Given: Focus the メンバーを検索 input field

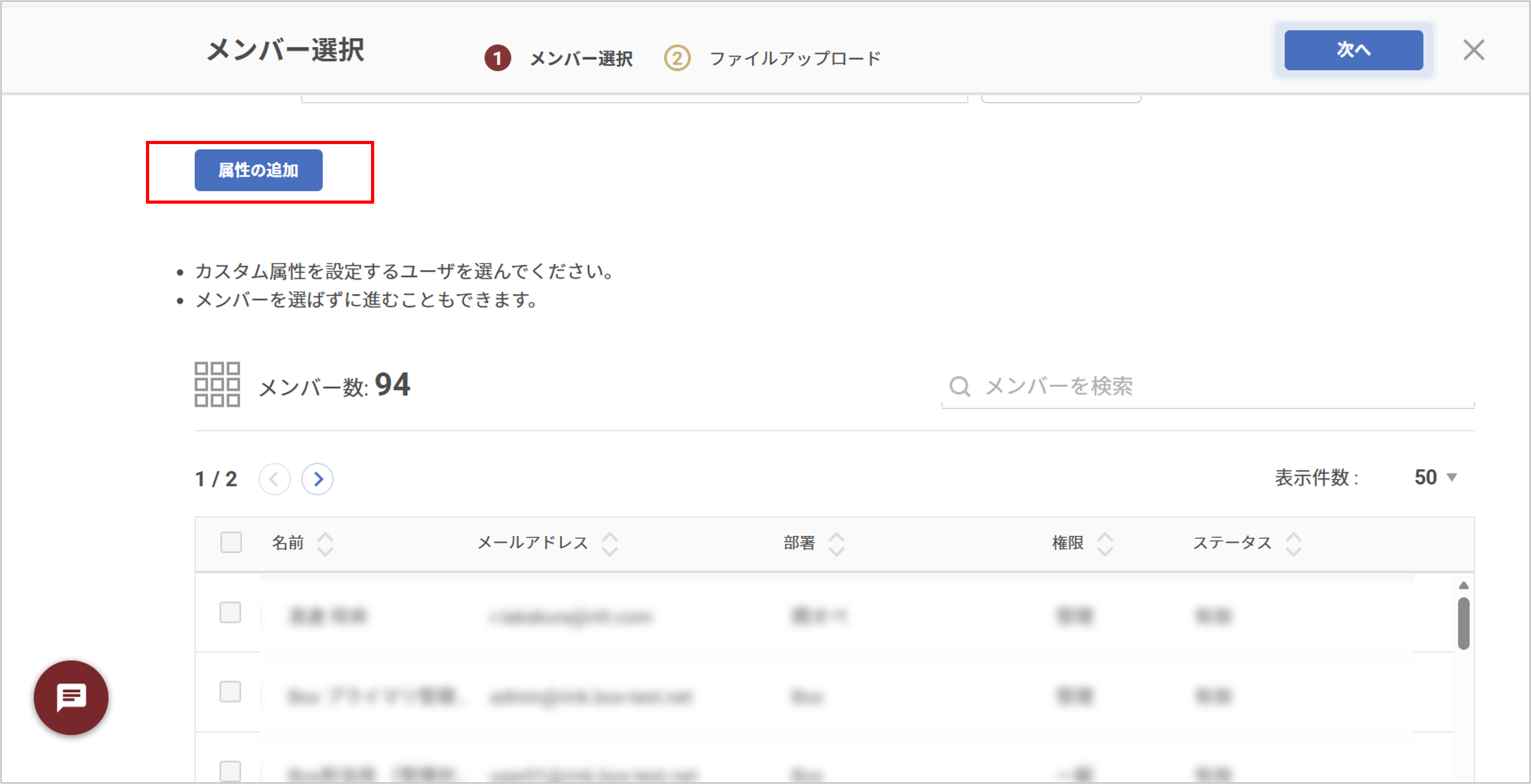Looking at the screenshot, I should [x=1224, y=387].
